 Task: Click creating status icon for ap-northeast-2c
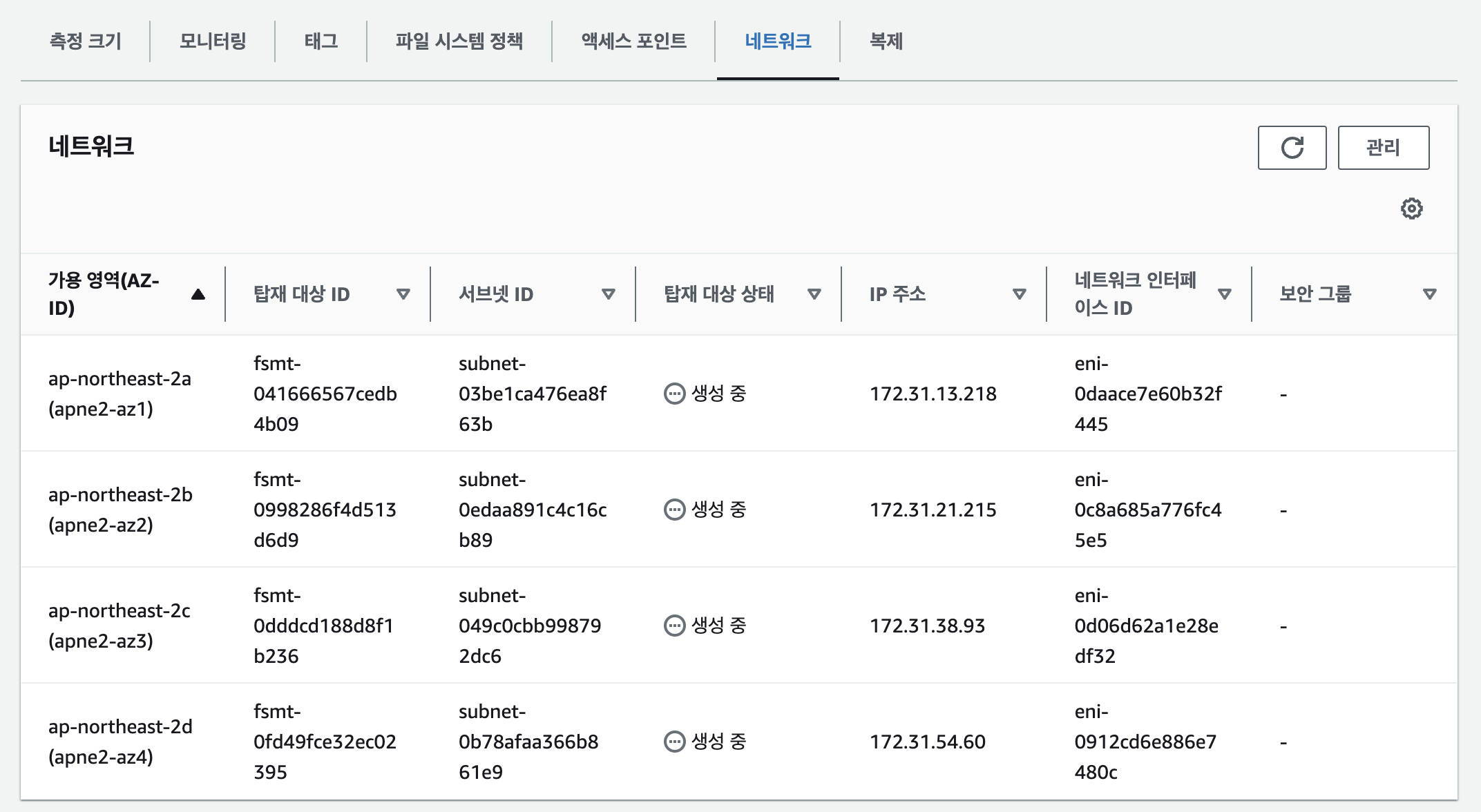[673, 626]
